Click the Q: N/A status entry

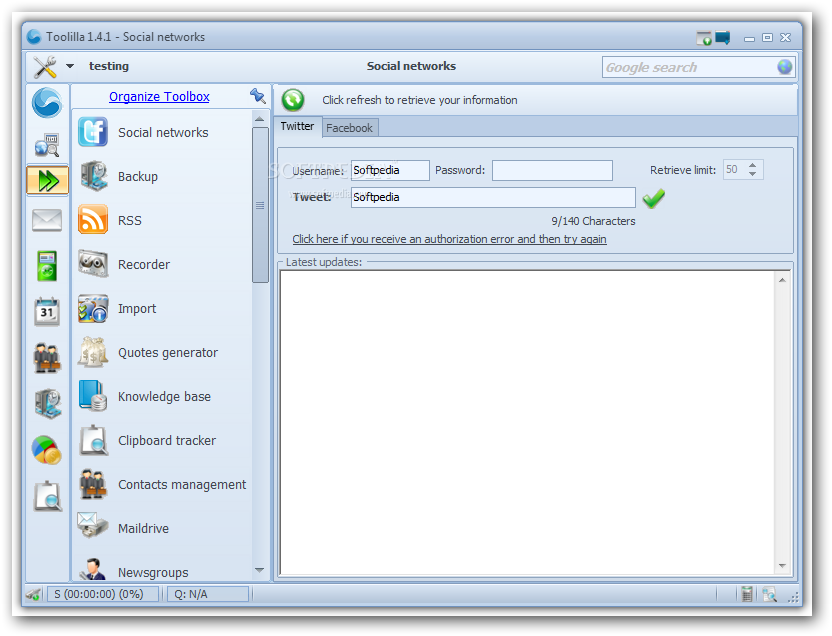coord(208,594)
